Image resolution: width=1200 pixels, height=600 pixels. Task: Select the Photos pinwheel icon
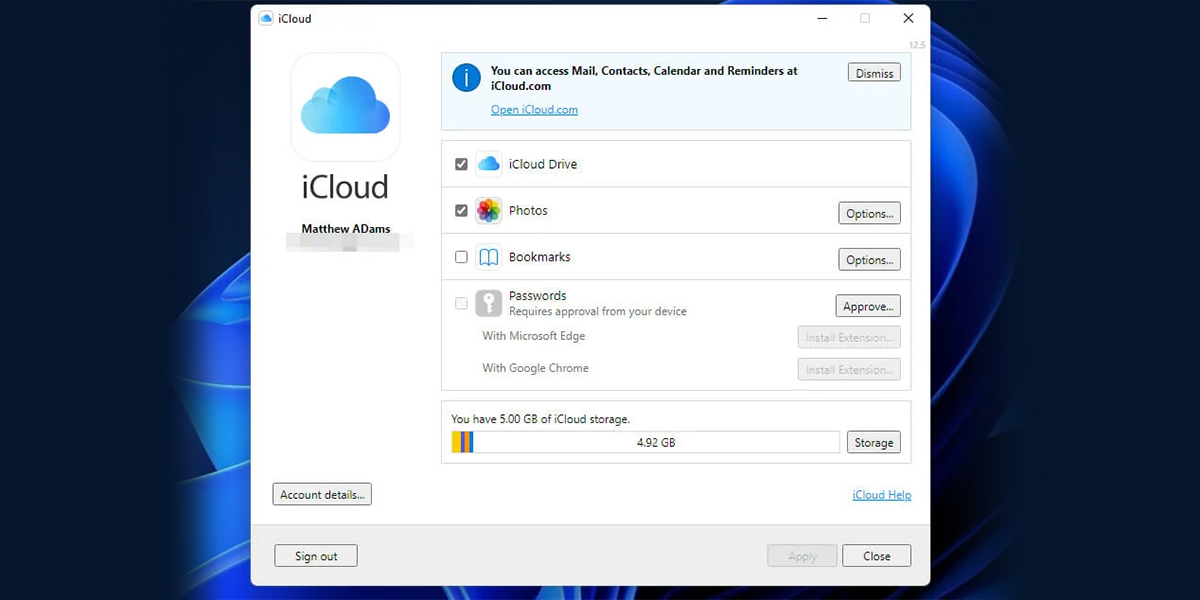tap(488, 210)
